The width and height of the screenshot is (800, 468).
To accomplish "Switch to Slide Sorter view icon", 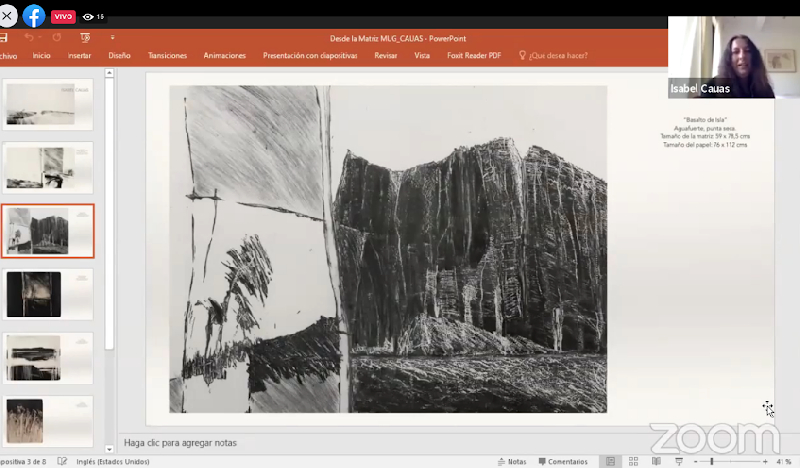I will coord(633,461).
